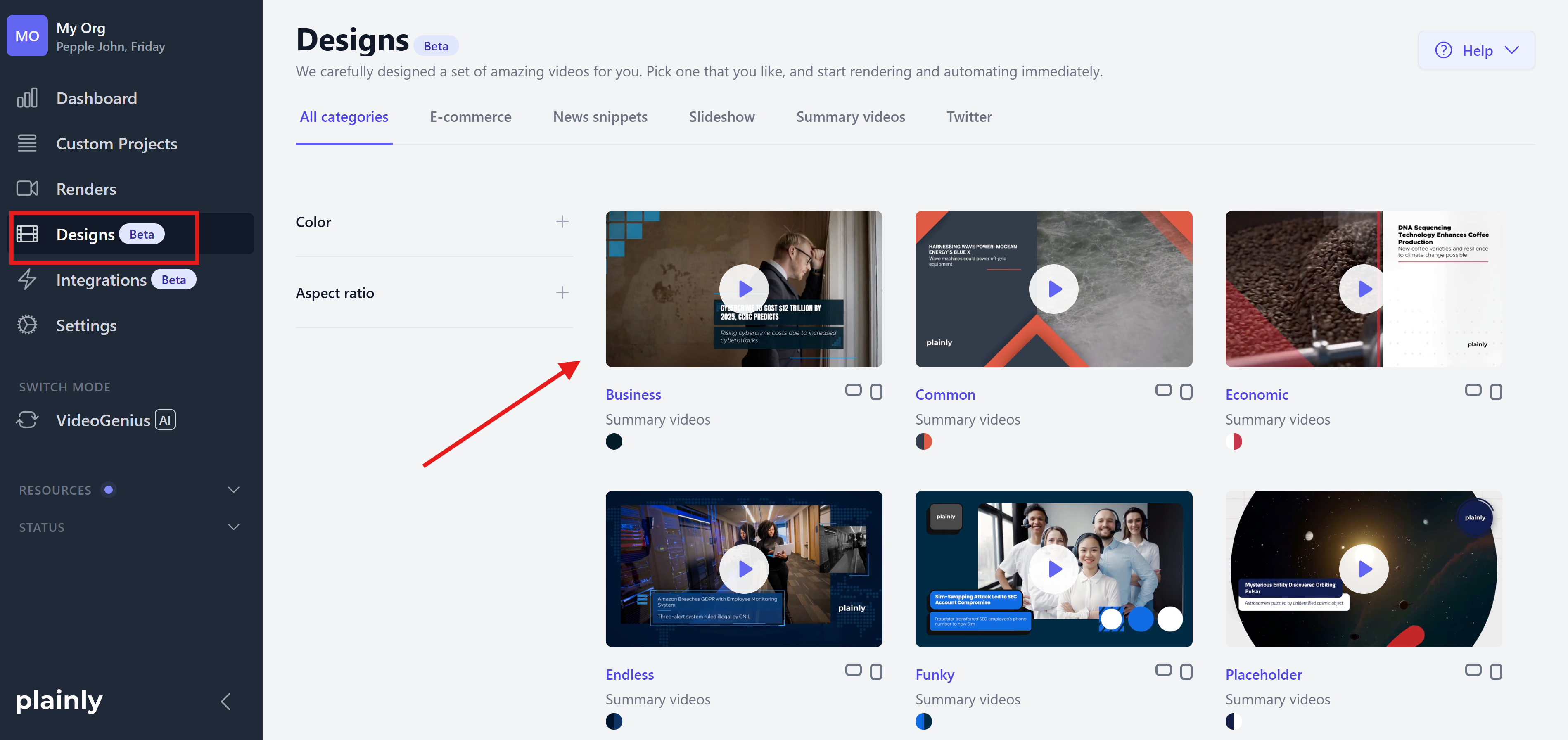Expand the Color filter section
Screen dimensions: 1568x740
click(562, 221)
